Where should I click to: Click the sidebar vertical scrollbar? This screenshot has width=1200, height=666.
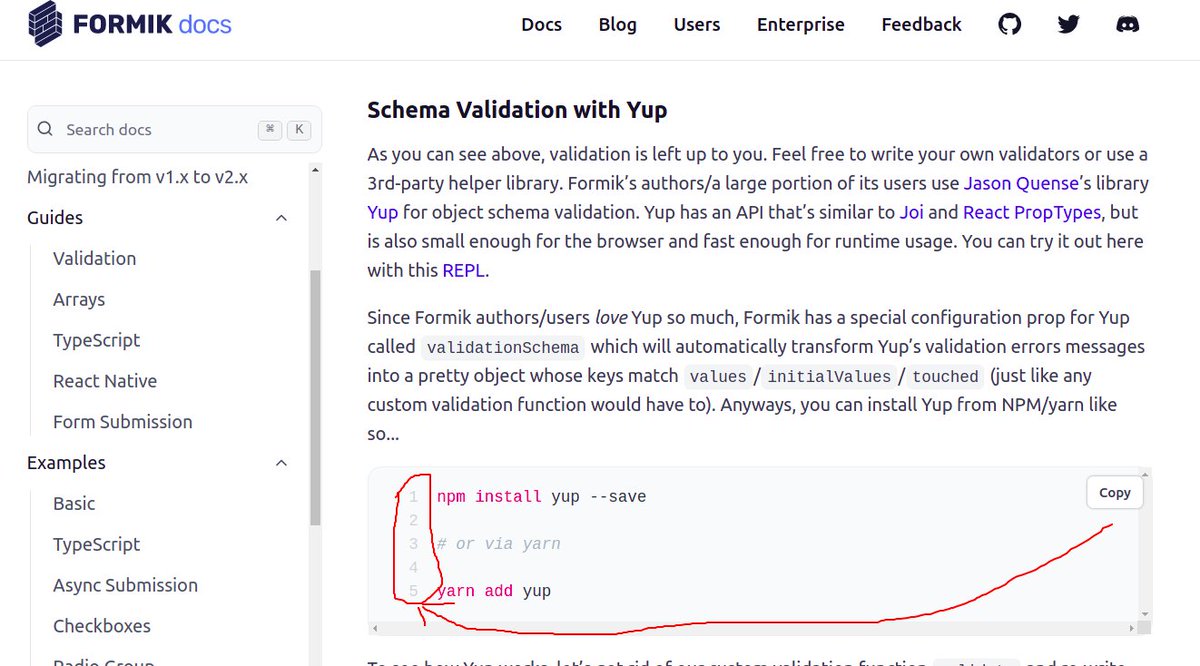[315, 398]
